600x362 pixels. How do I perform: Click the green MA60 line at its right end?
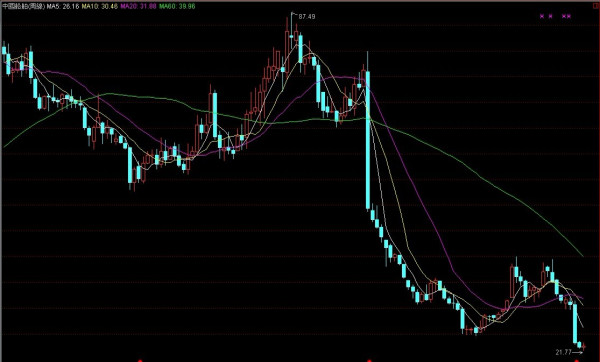(x=582, y=254)
